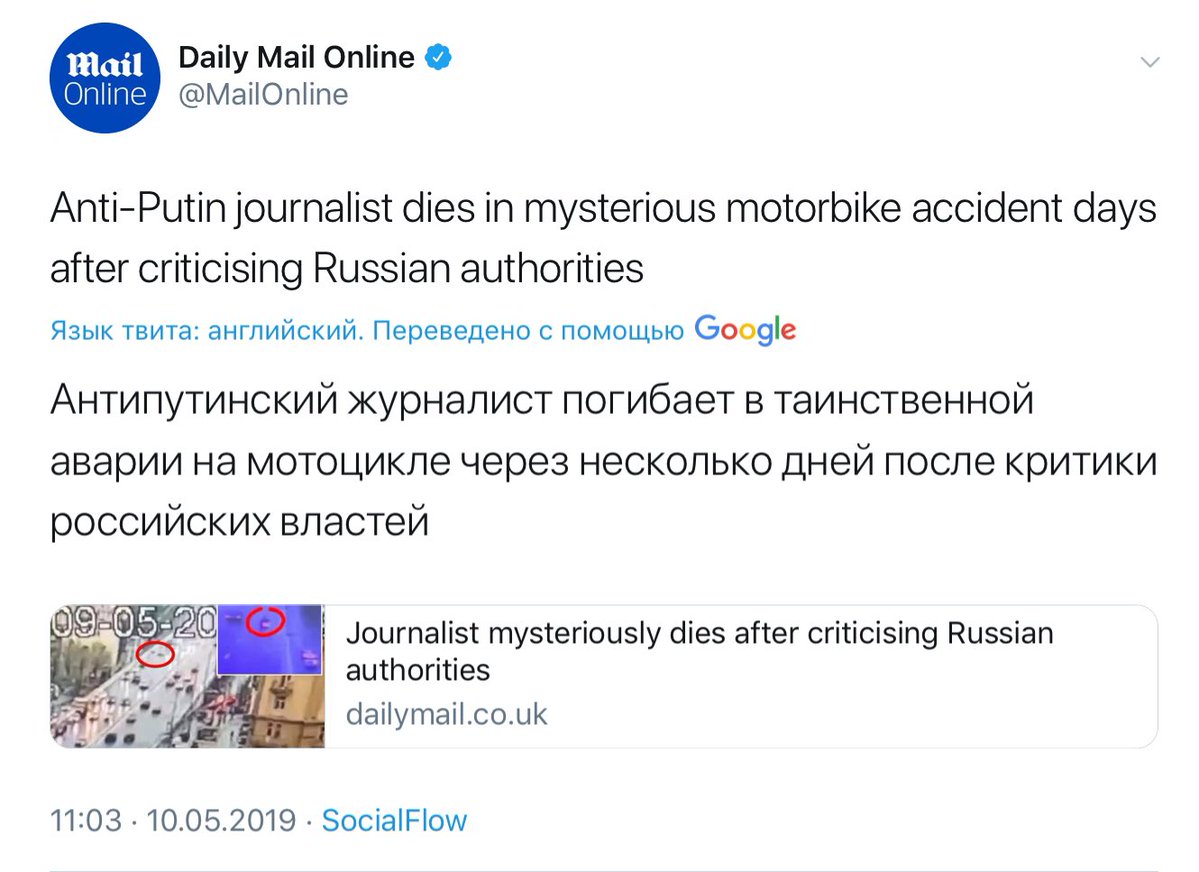The width and height of the screenshot is (1199, 872).
Task: Open the @MailOnline handle
Action: [263, 95]
